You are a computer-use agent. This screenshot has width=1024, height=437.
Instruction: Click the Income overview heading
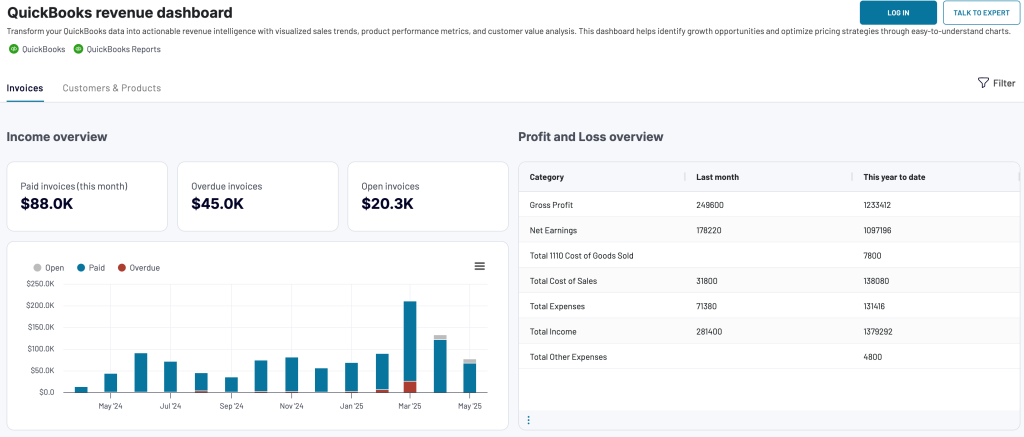click(x=57, y=137)
